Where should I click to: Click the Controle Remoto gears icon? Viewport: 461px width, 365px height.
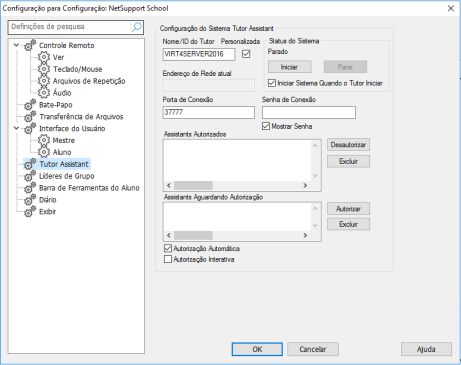pyautogui.click(x=30, y=45)
